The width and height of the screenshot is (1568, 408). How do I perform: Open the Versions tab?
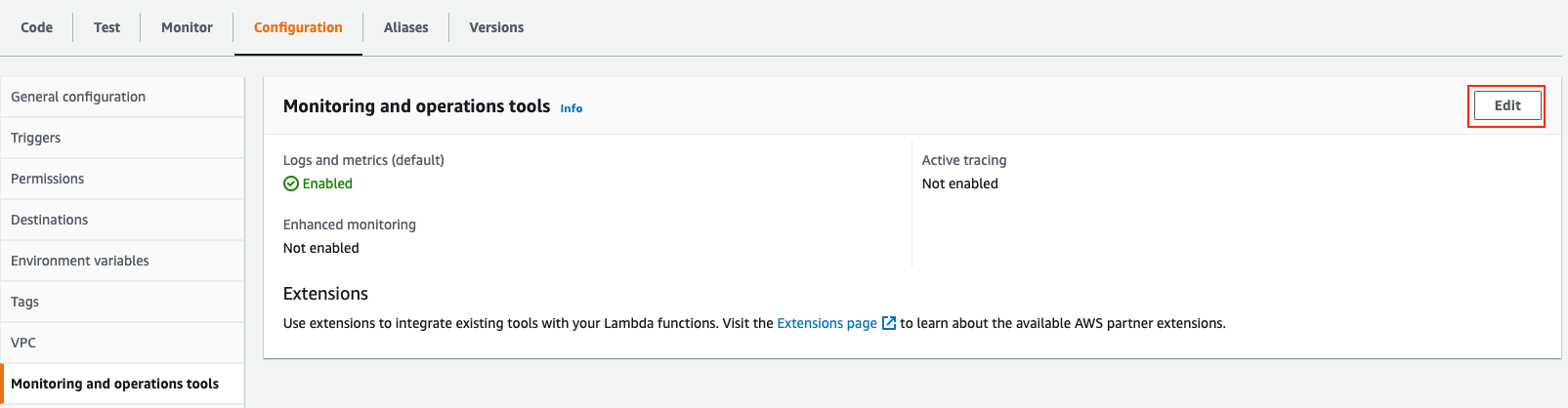point(496,27)
